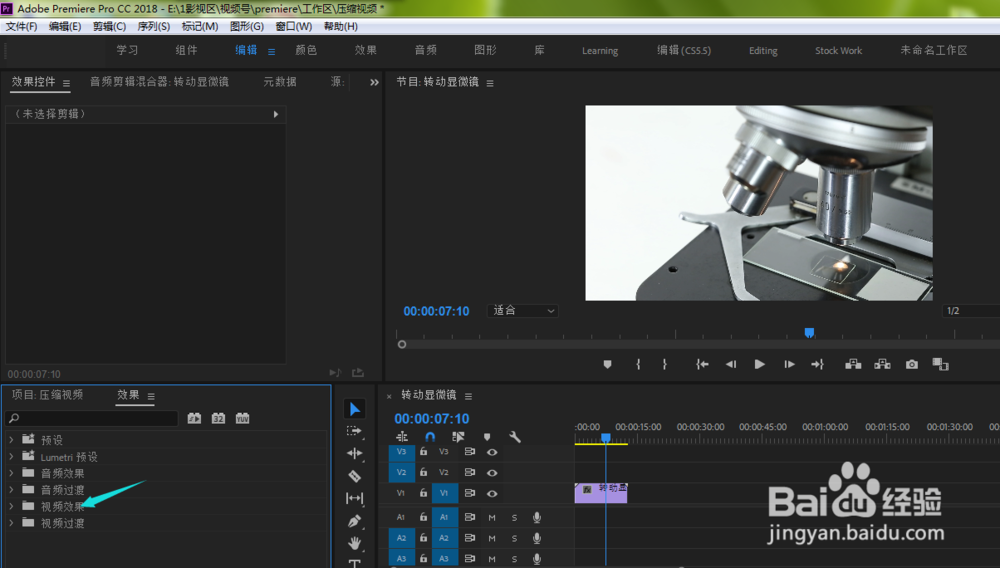Play the sequence in Program monitor

pyautogui.click(x=760, y=365)
